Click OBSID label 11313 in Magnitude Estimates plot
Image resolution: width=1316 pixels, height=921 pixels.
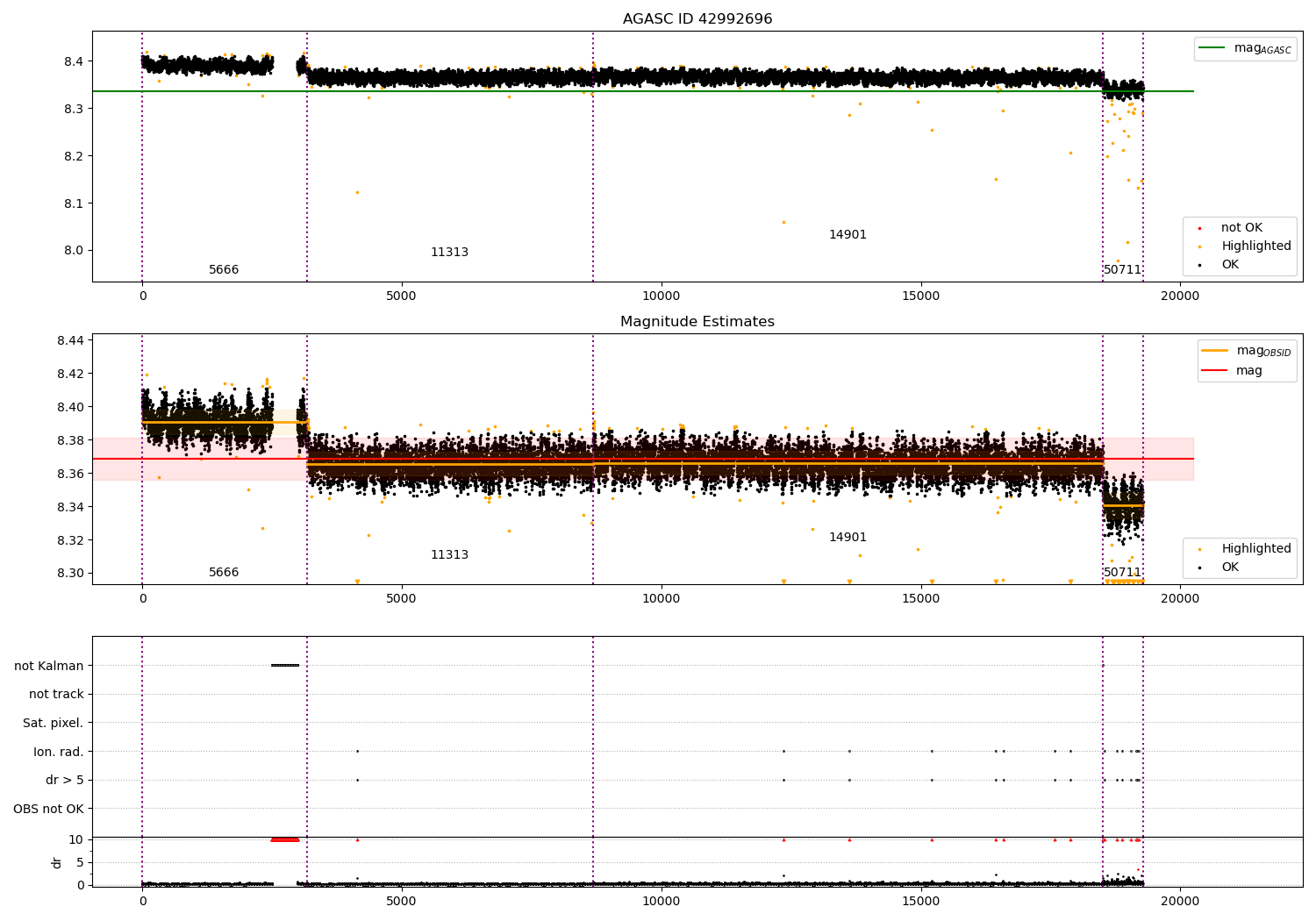coord(449,555)
